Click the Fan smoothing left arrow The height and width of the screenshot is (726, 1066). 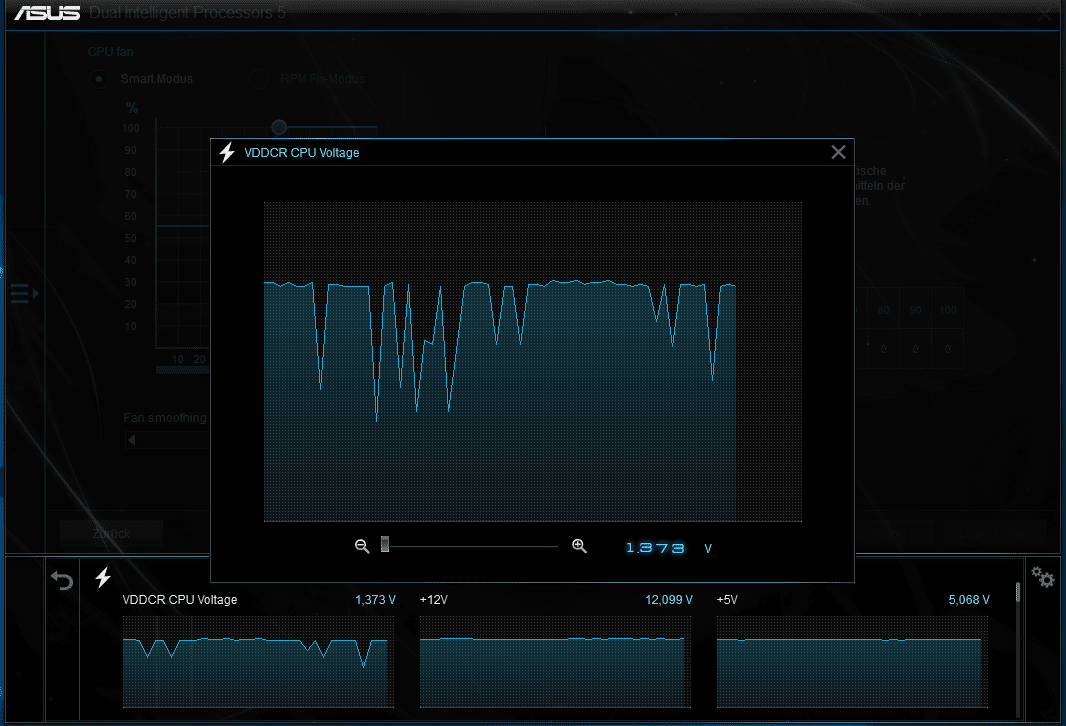[132, 440]
